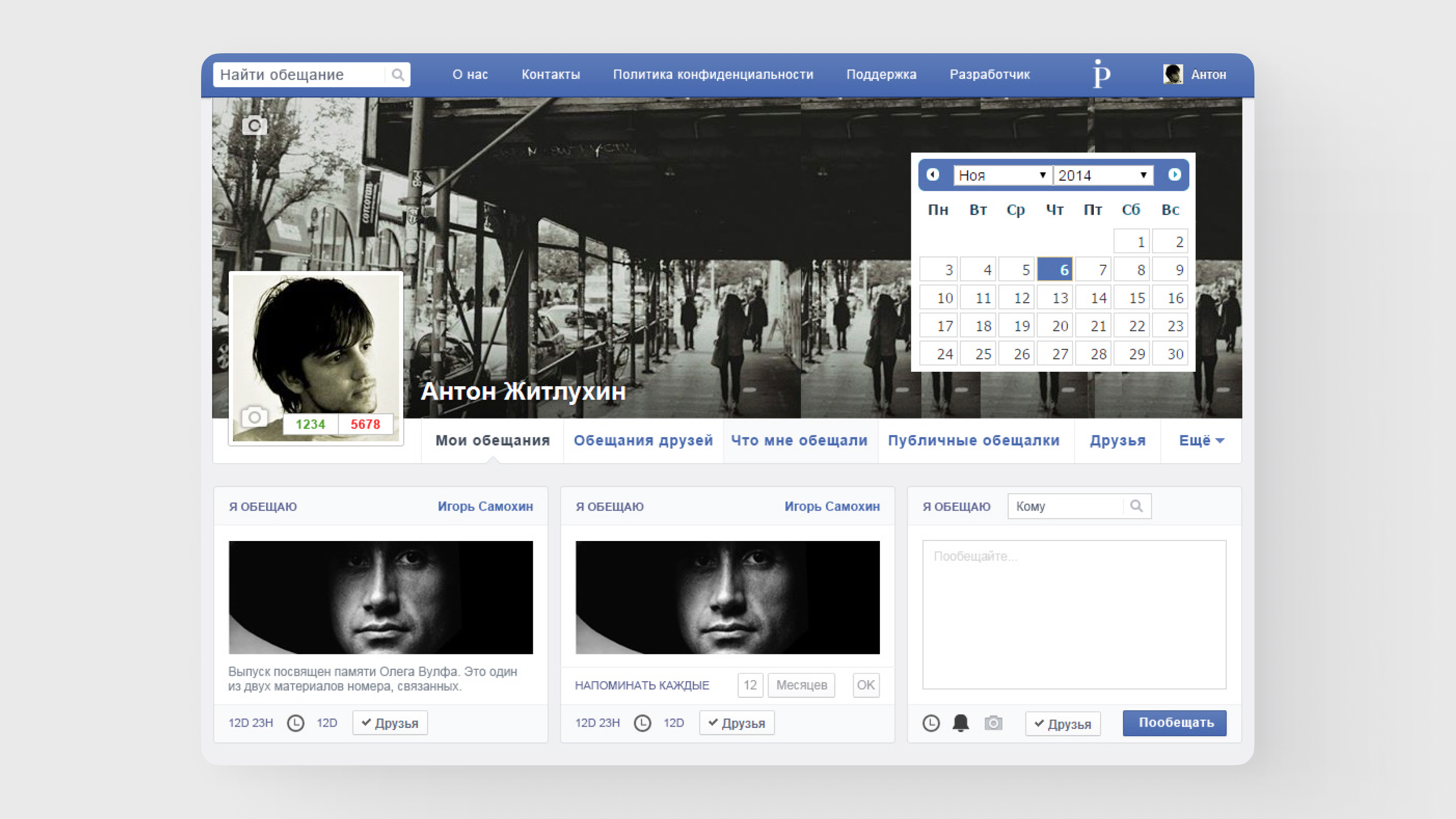1456x819 pixels.
Task: Select date 24 in calendar
Action: click(938, 353)
